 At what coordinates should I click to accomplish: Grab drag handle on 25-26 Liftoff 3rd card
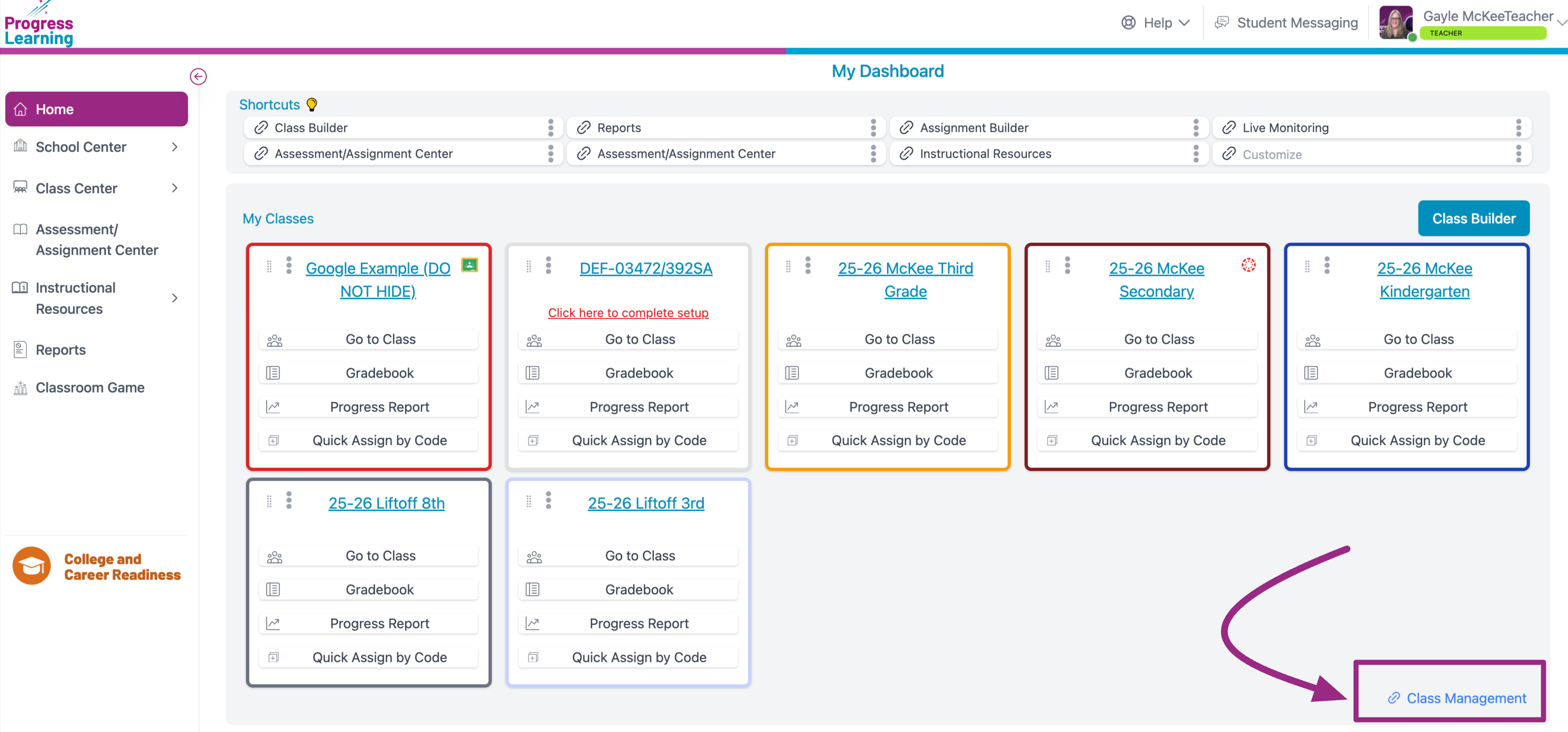pyautogui.click(x=528, y=501)
